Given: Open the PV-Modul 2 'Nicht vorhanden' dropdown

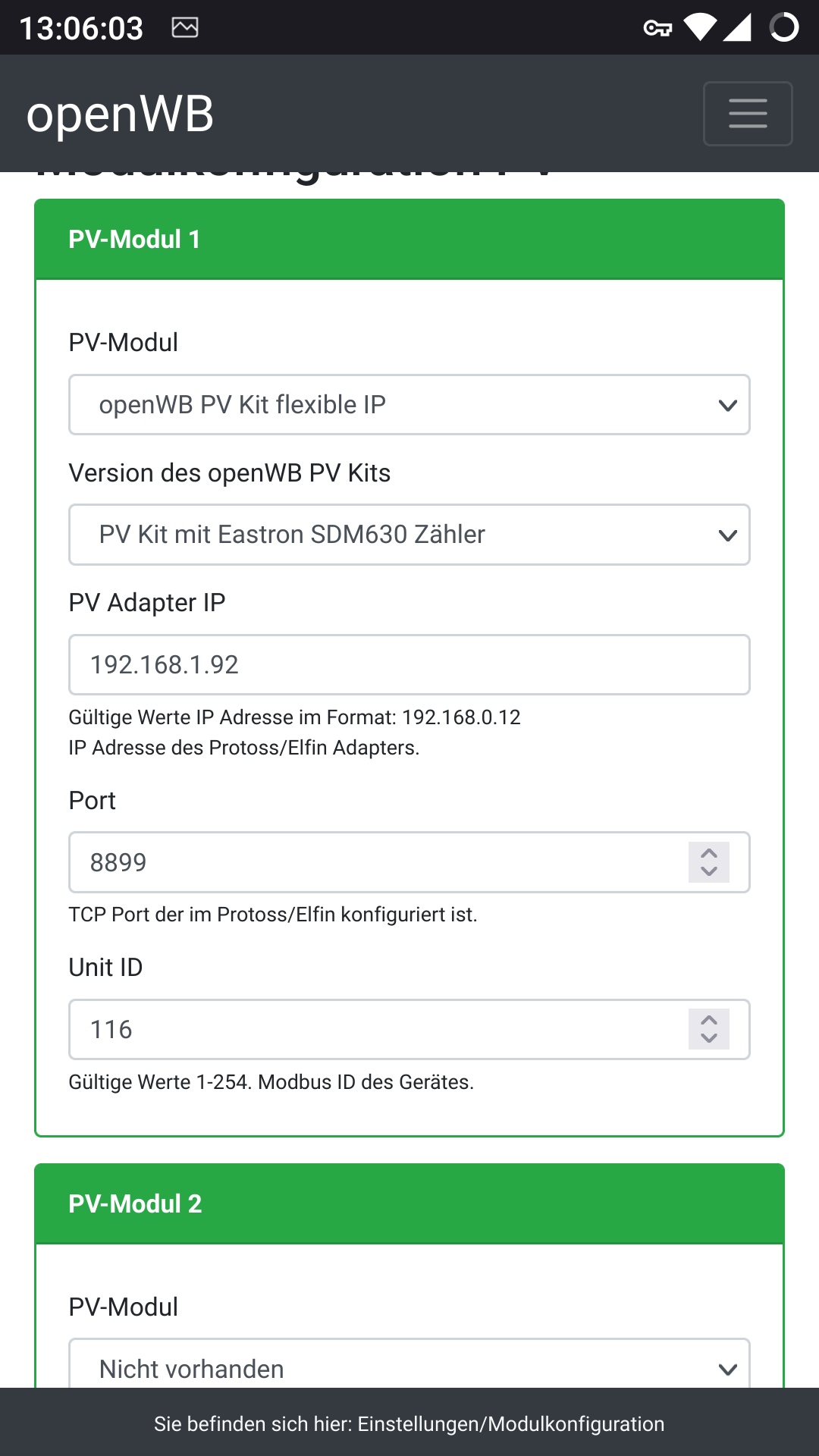Looking at the screenshot, I should coord(409,1367).
